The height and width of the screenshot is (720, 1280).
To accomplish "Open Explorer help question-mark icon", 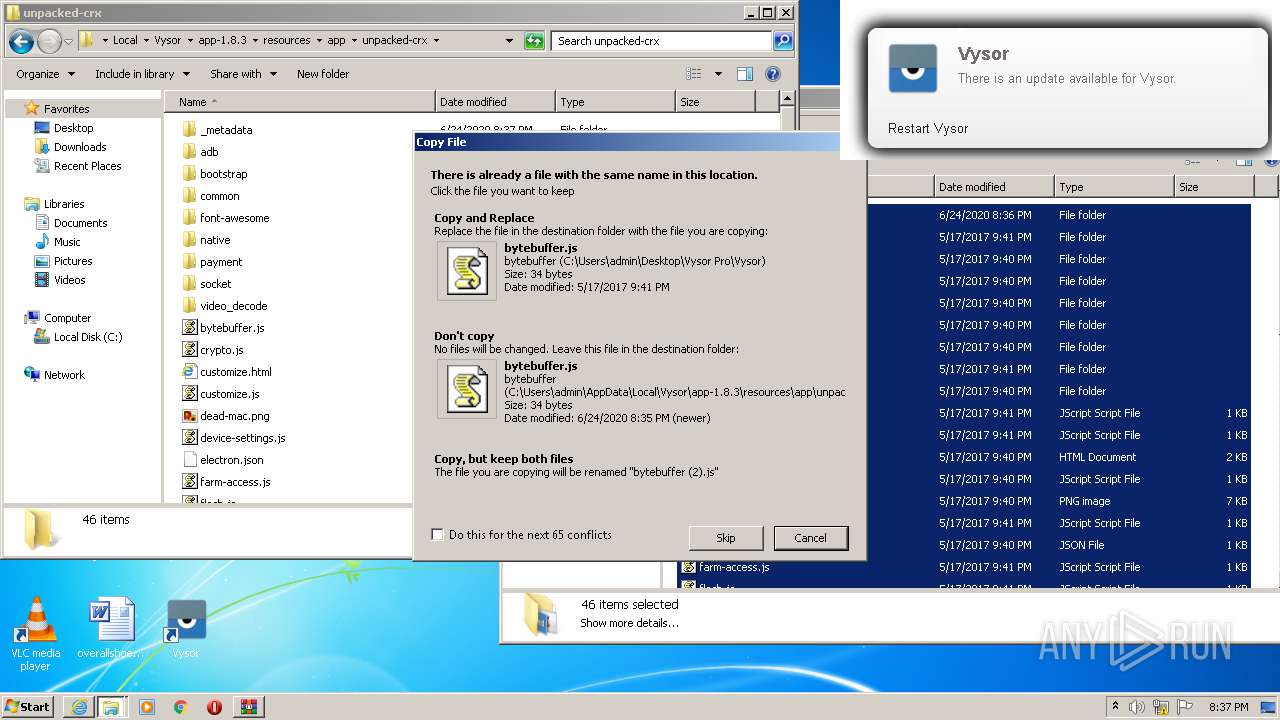I will click(772, 74).
